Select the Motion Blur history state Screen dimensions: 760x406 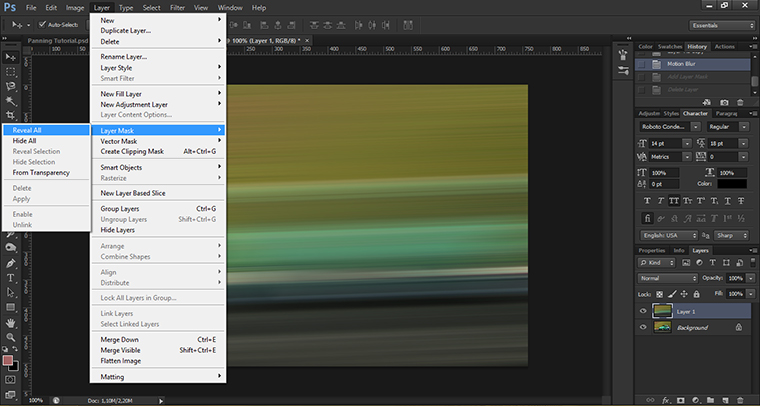[x=680, y=63]
